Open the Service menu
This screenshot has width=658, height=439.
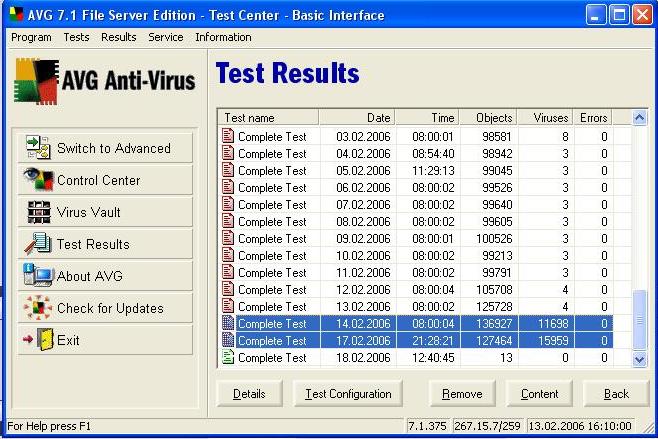tap(166, 37)
